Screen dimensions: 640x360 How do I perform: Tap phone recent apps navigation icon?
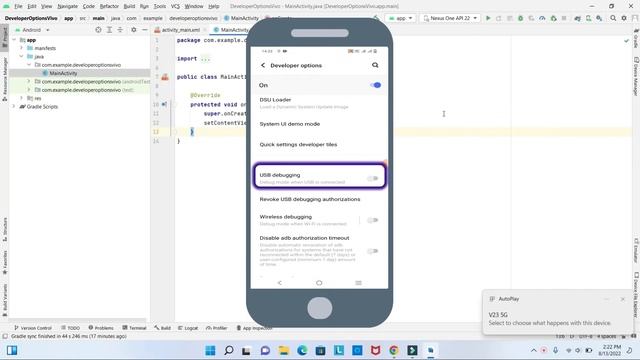pos(358,283)
